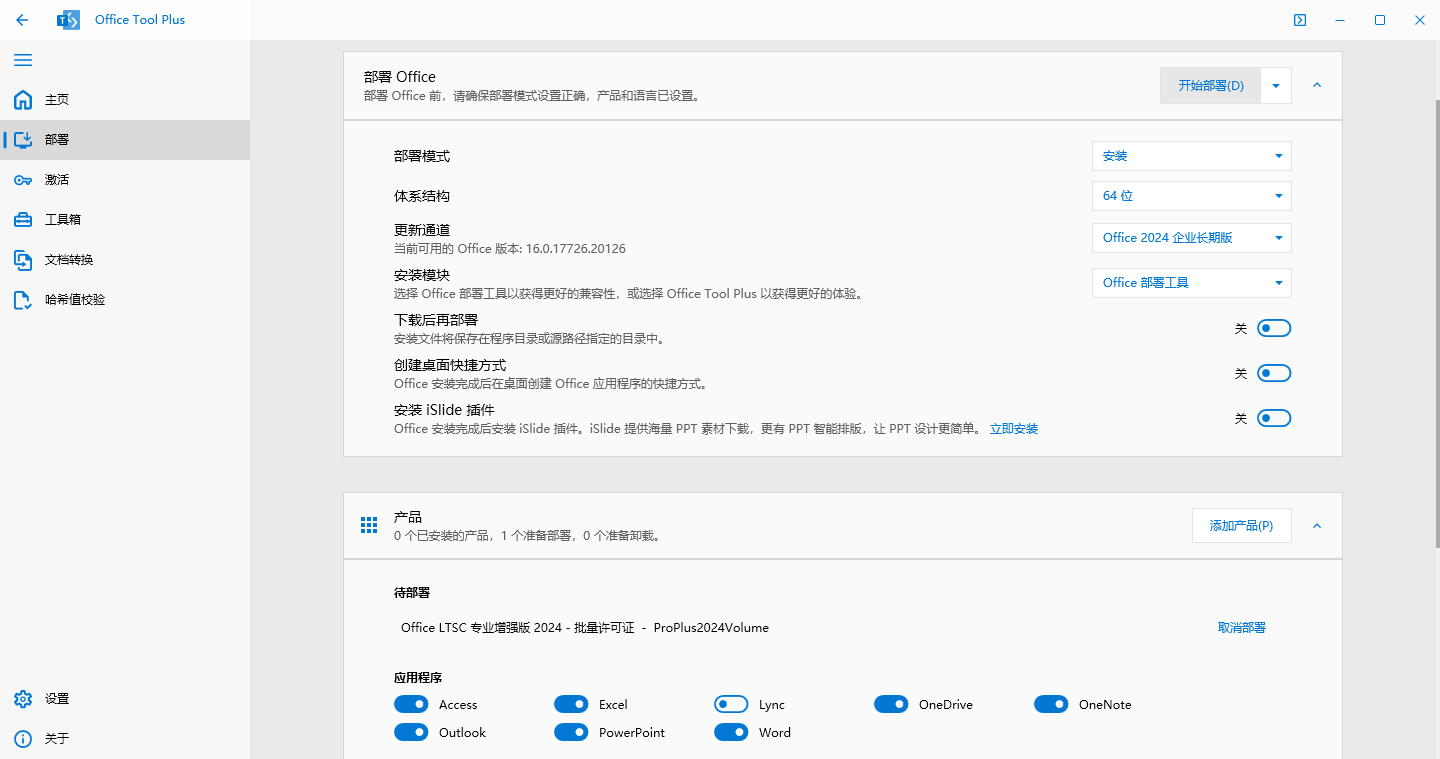Toggle OneDrive application off

click(891, 705)
